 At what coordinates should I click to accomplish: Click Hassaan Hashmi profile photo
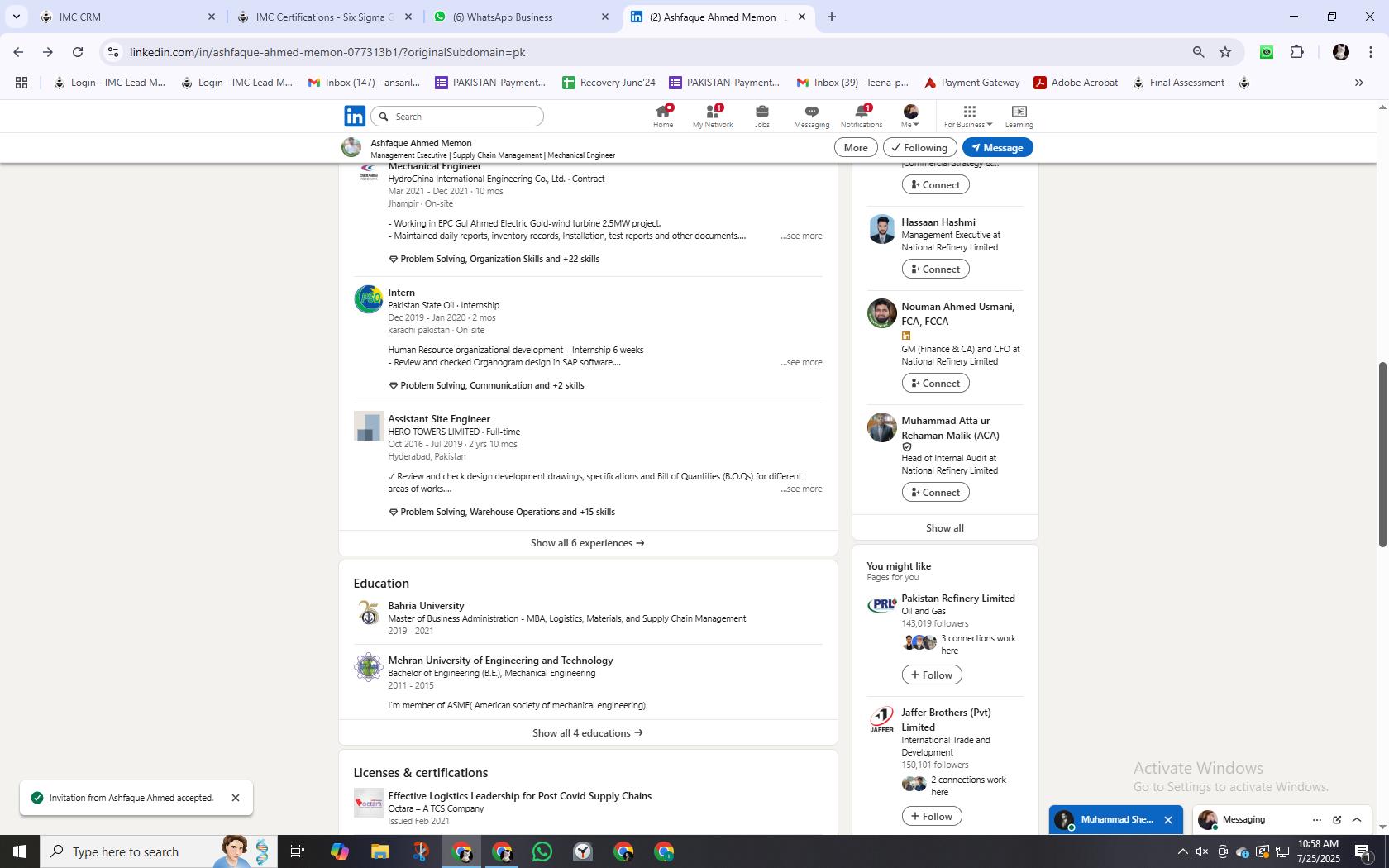[881, 229]
